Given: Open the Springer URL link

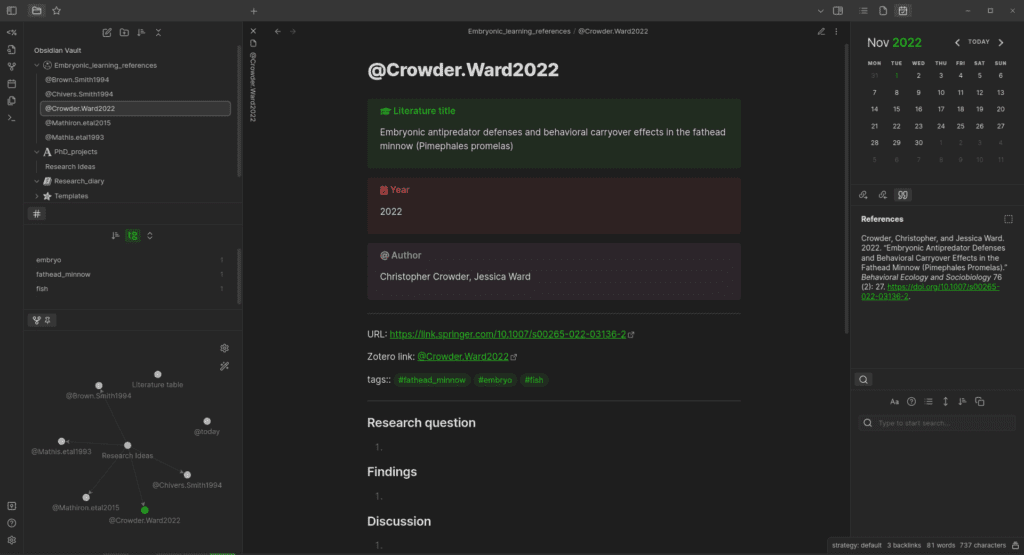Looking at the screenshot, I should tap(507, 334).
